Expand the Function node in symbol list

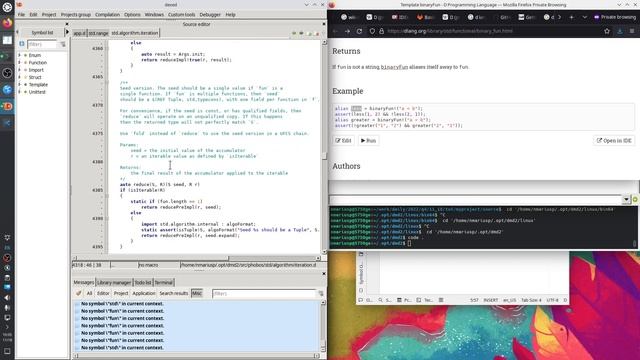tap(19, 62)
